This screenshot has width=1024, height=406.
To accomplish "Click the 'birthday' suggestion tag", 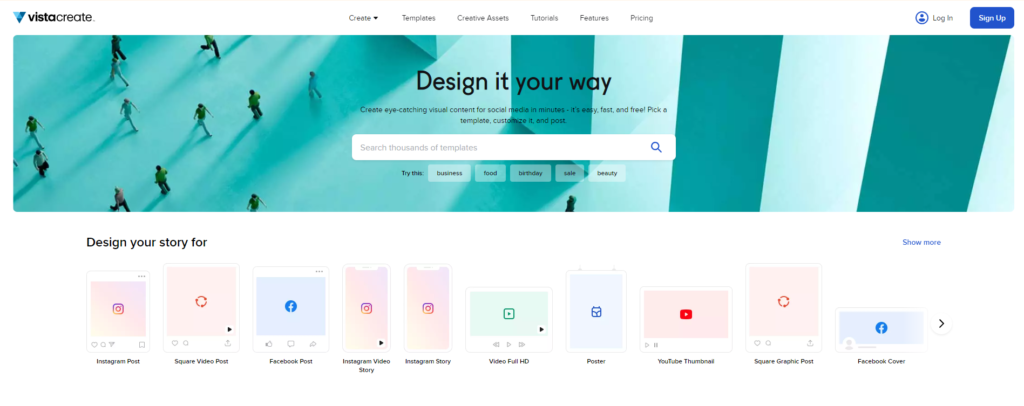I will [x=530, y=173].
